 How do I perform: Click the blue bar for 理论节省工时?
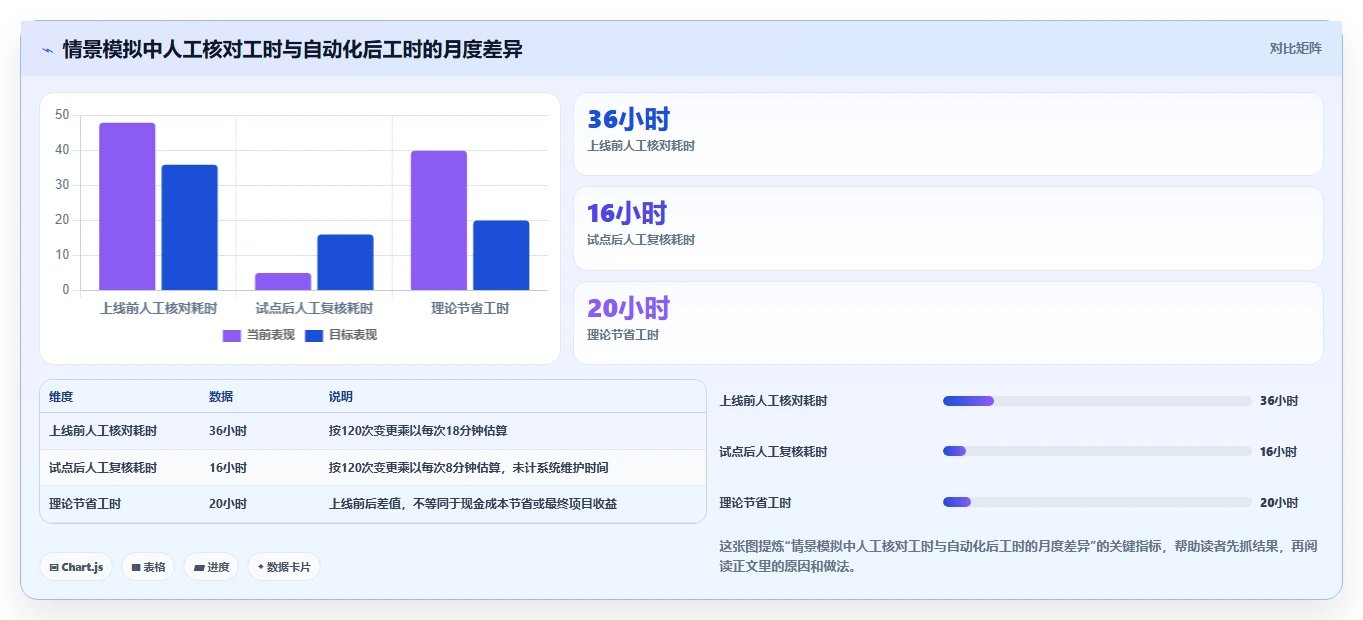[x=501, y=256]
